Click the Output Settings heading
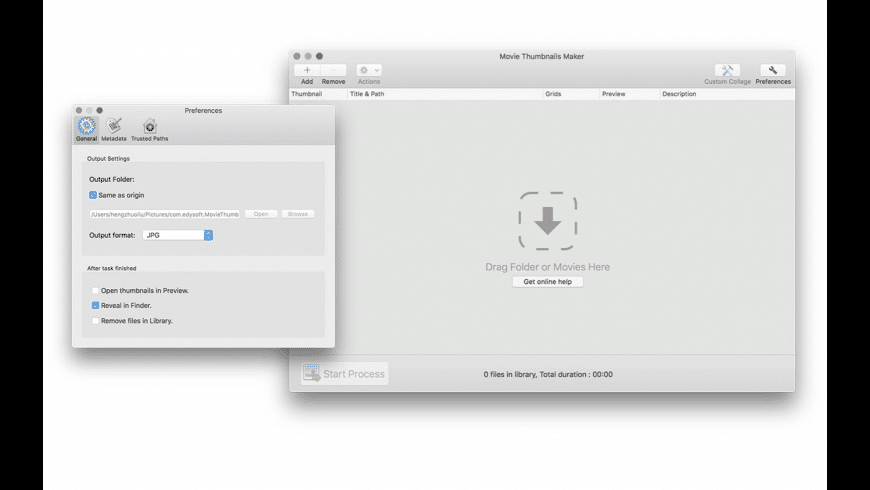 tap(108, 159)
